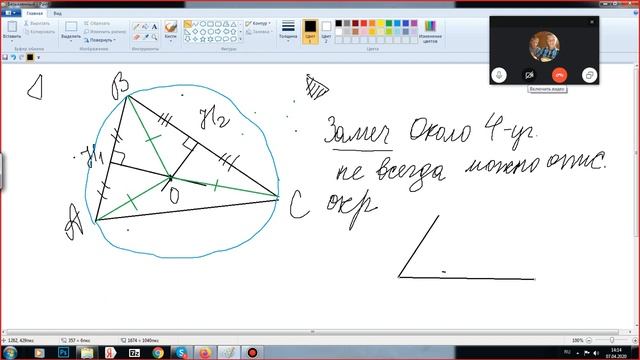Expand the Paste (Вставить) dropdown arrow
Viewport: 640px width, 360px height.
pos(12,41)
